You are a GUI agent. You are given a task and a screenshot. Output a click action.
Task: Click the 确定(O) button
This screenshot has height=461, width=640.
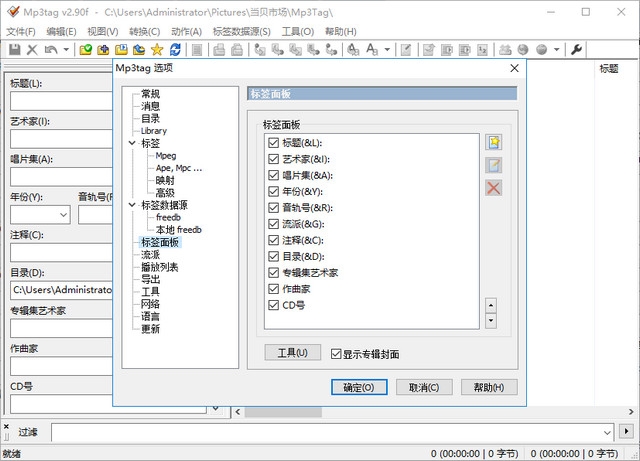pyautogui.click(x=358, y=387)
